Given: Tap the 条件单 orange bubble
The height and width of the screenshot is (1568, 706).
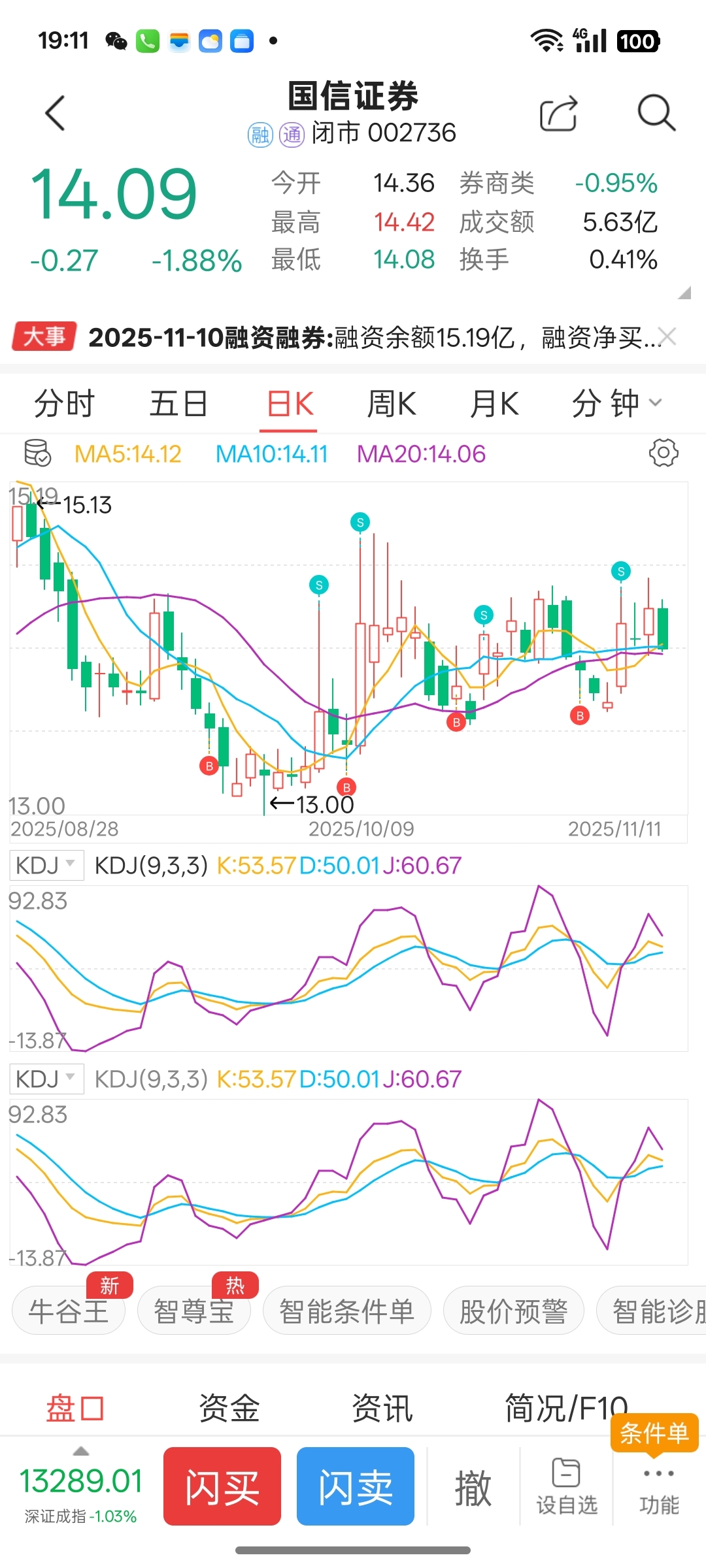Looking at the screenshot, I should (654, 1434).
